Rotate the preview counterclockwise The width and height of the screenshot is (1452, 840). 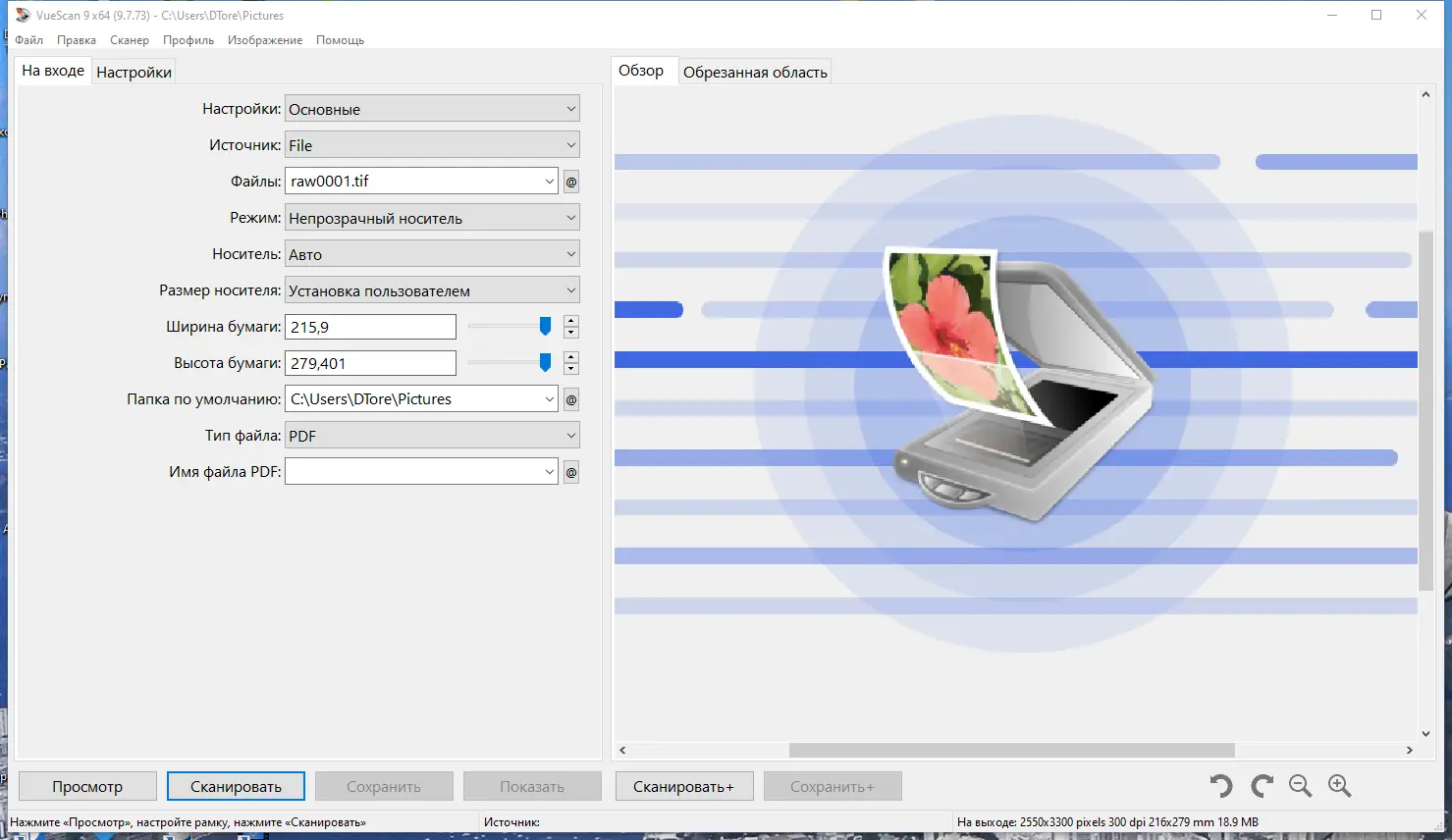pos(1220,785)
